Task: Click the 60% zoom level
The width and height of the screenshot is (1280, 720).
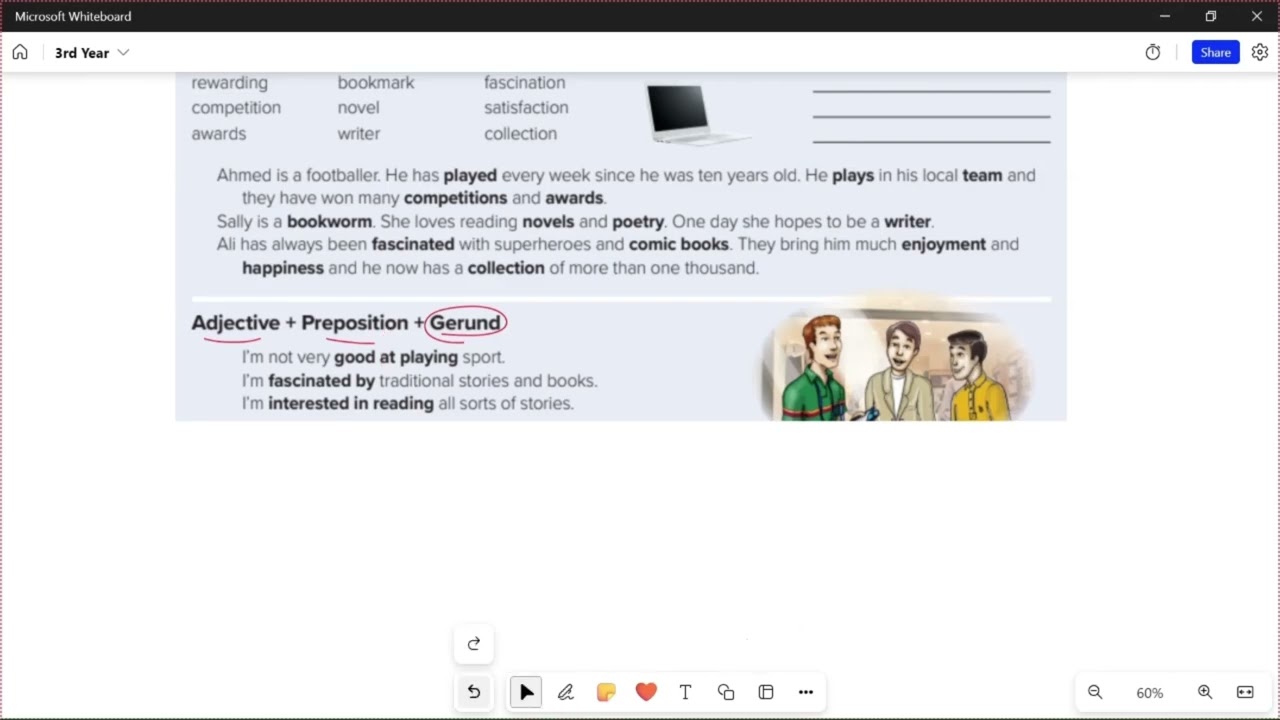Action: tap(1150, 693)
